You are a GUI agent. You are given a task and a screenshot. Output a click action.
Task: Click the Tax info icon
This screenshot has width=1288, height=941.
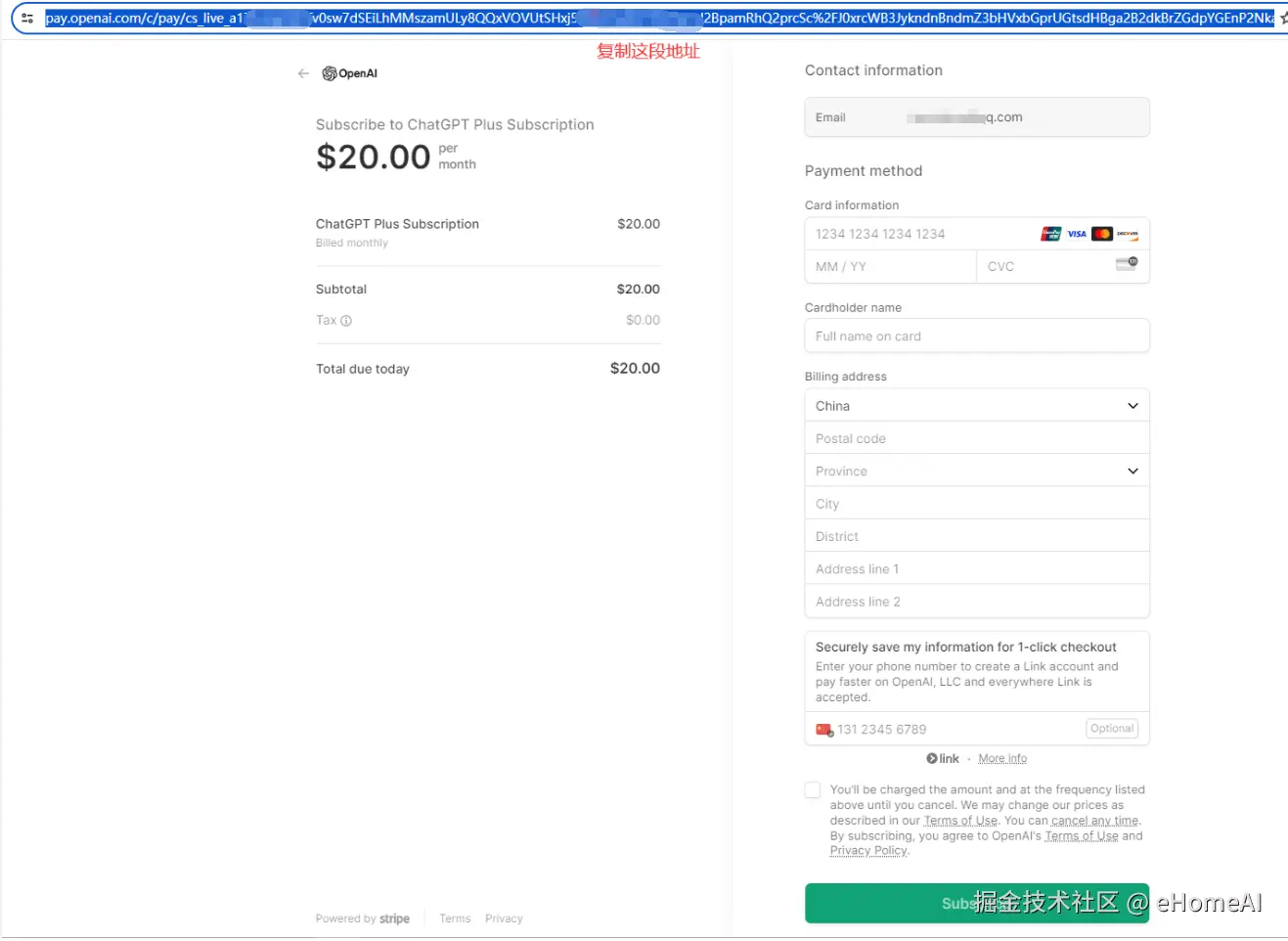click(x=346, y=321)
